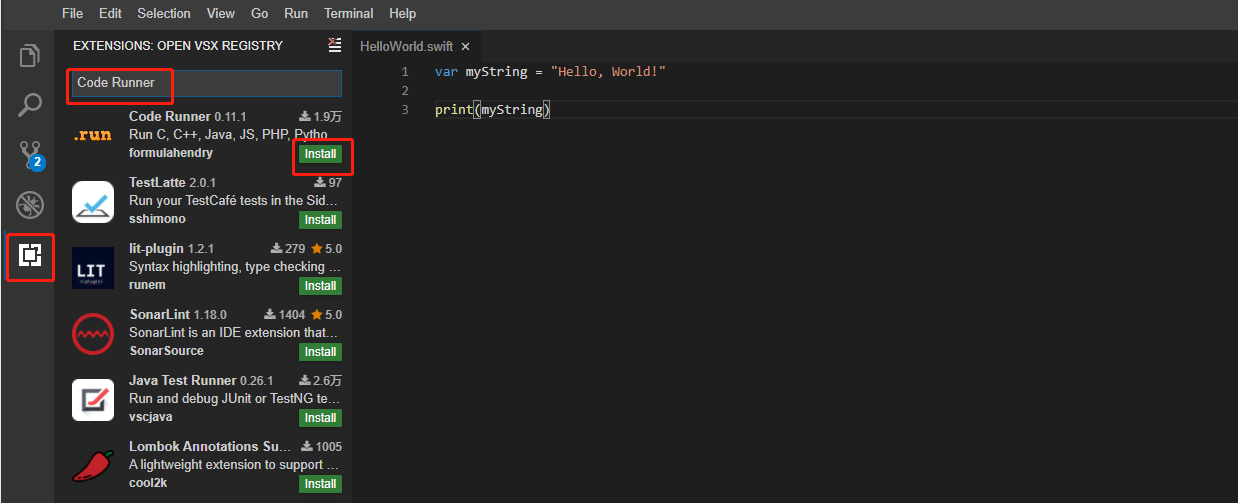Image resolution: width=1238 pixels, height=503 pixels.
Task: Click the TestLatte extension title
Action: [x=157, y=182]
